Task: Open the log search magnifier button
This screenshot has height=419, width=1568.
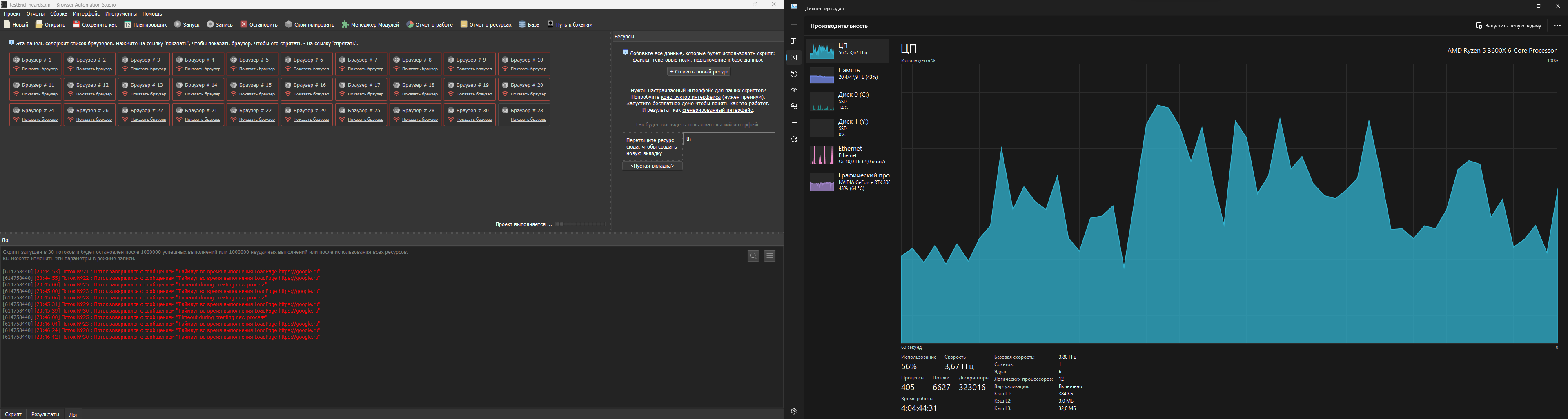Action: click(753, 256)
